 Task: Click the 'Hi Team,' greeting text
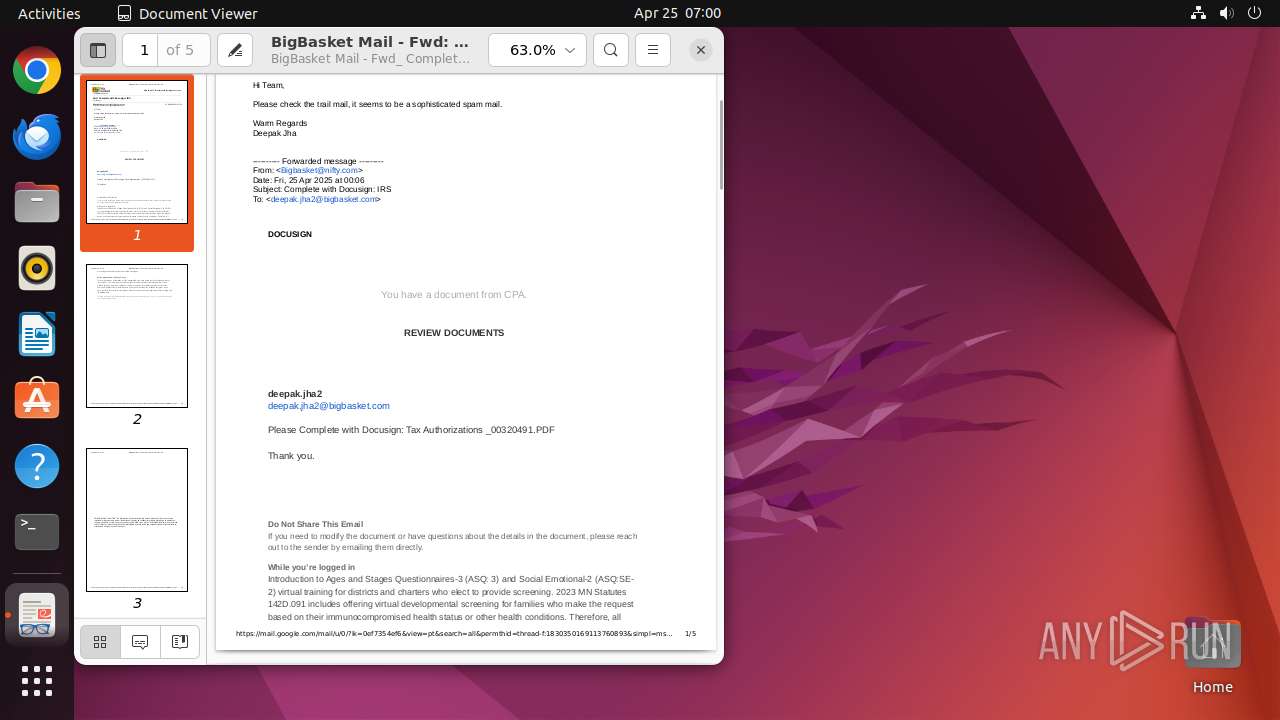(x=269, y=86)
